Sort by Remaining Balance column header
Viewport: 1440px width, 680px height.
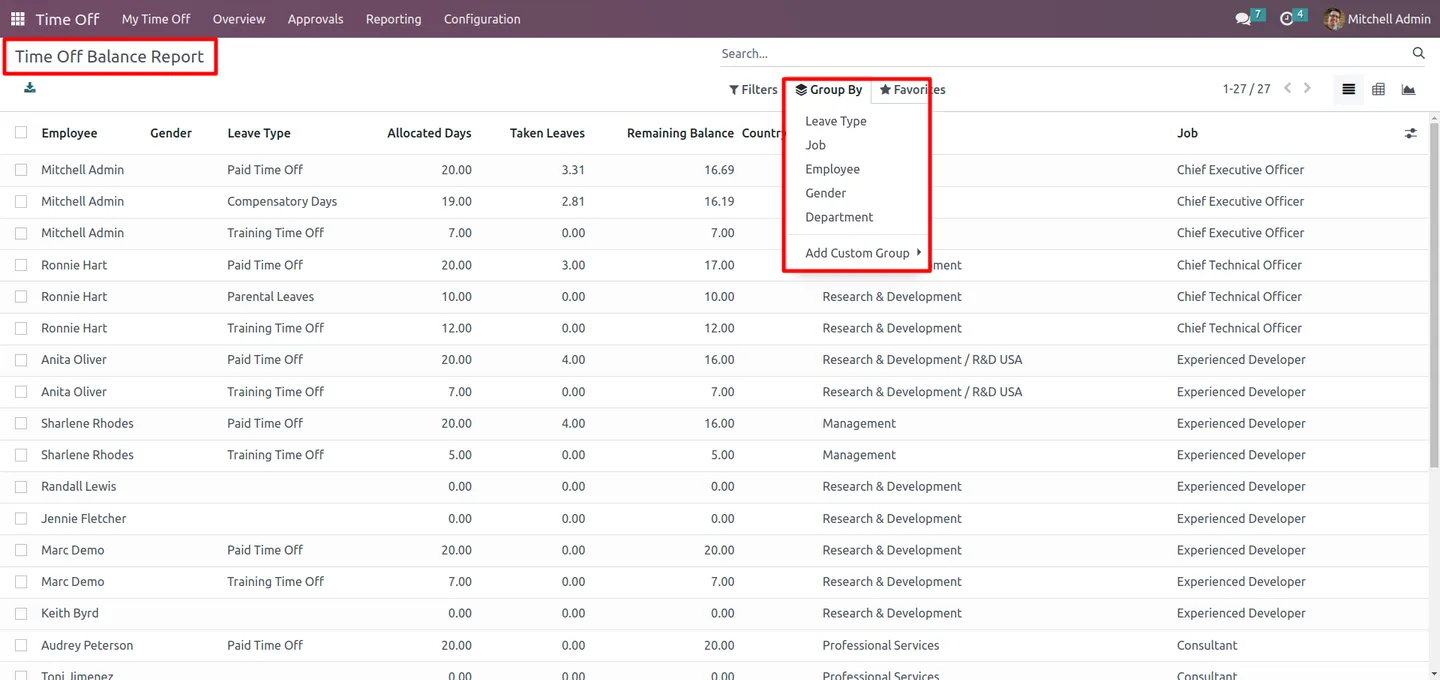coord(680,133)
